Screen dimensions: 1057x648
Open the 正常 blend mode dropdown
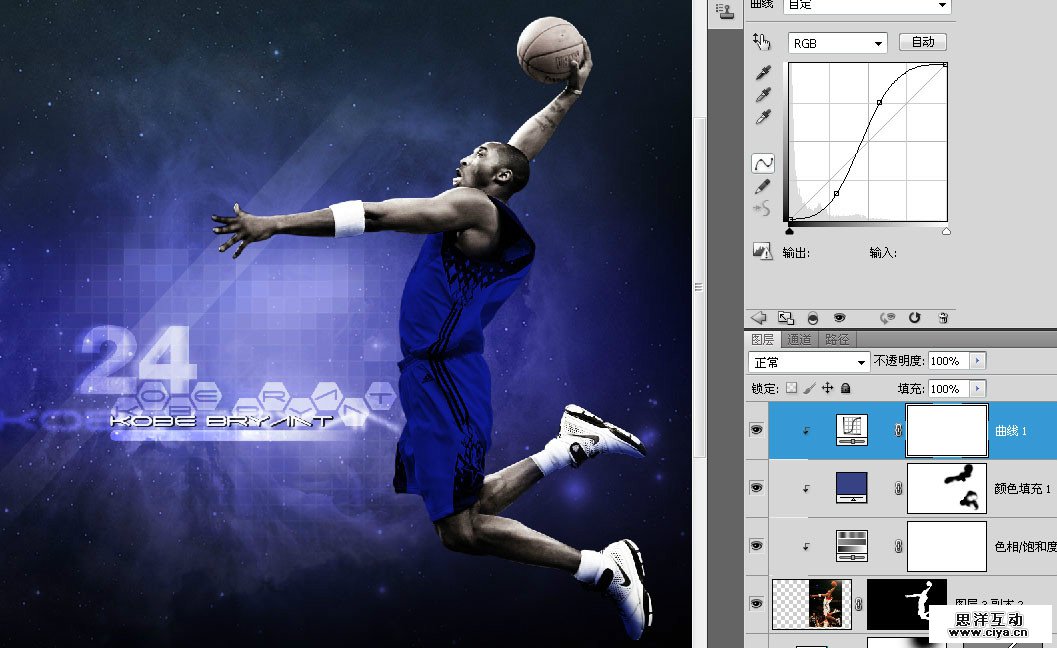808,362
